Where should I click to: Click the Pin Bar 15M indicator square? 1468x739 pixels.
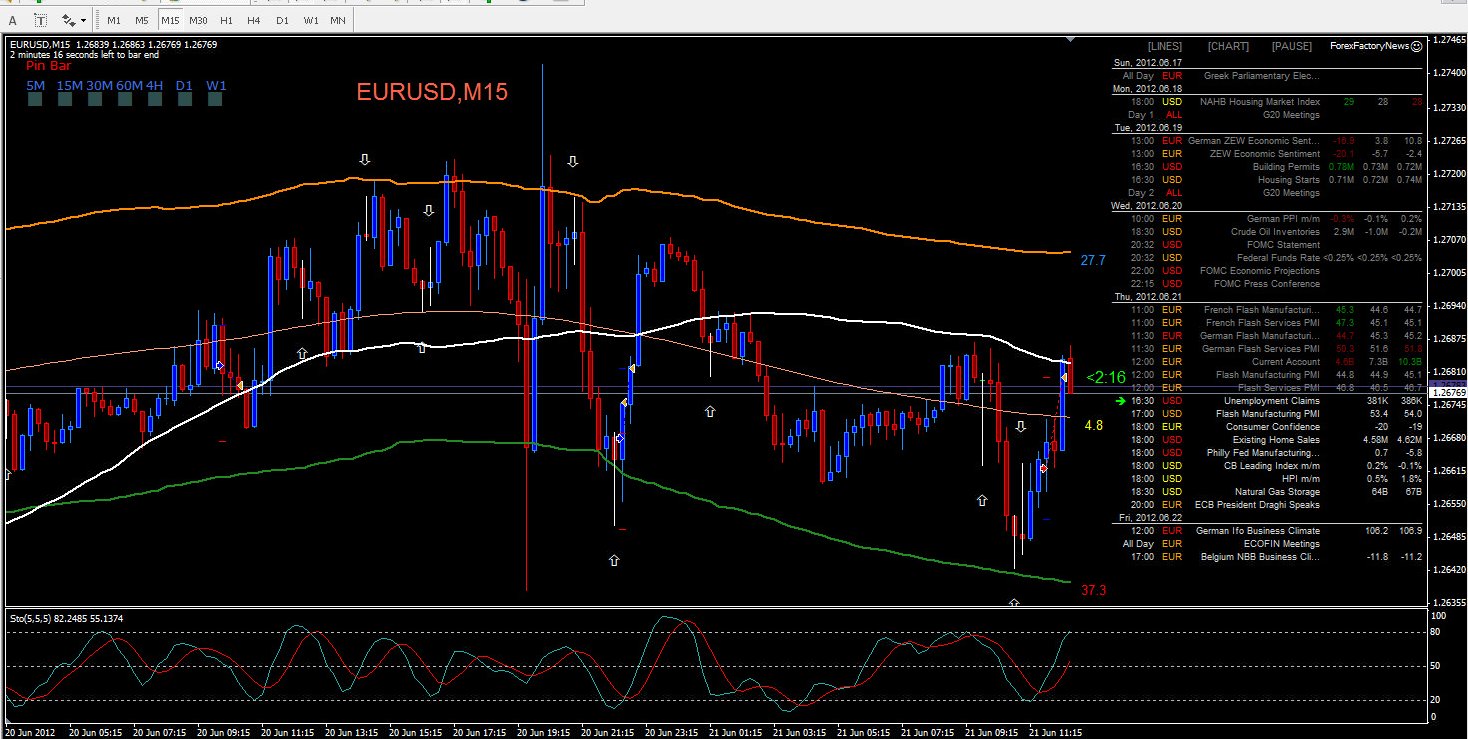click(65, 101)
